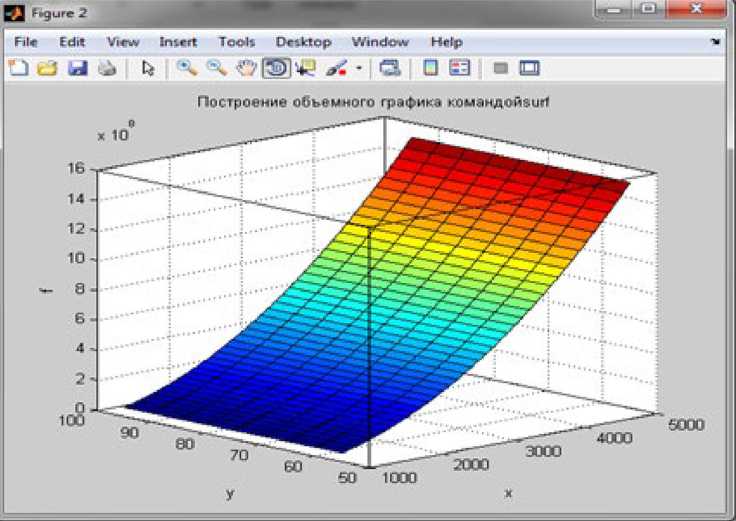Activate the Zoom In magnifier tool

pyautogui.click(x=187, y=68)
